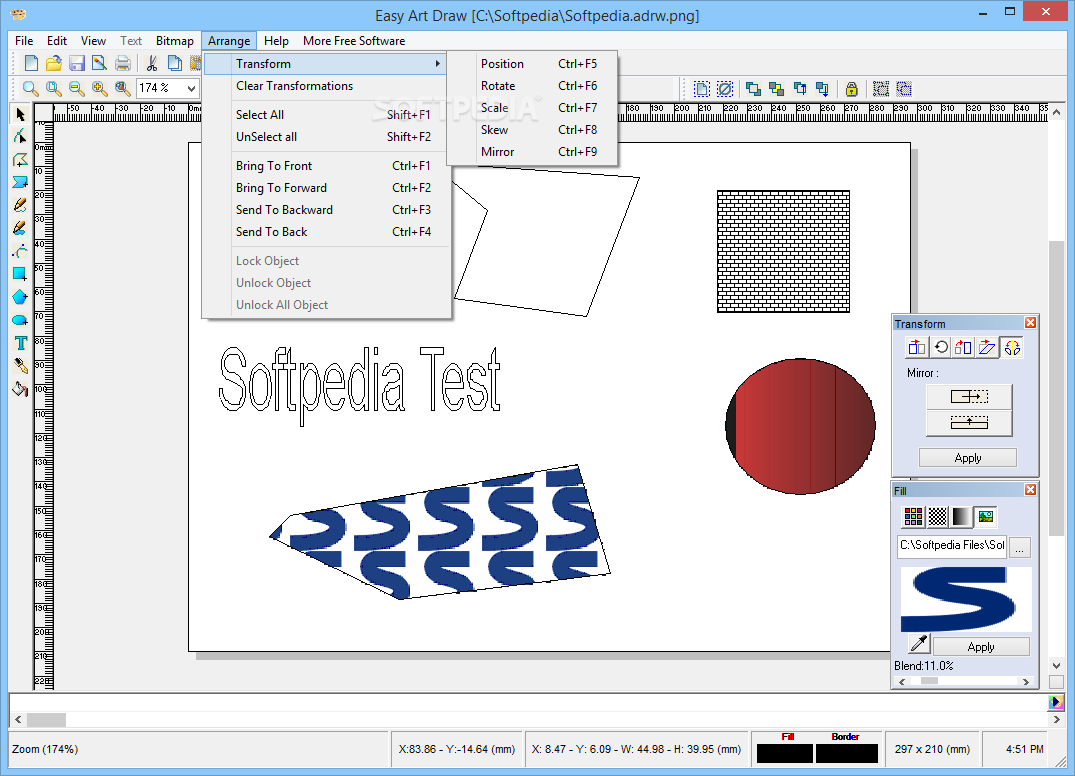
Task: Switch Transform panel to Scale mode
Action: (x=963, y=348)
